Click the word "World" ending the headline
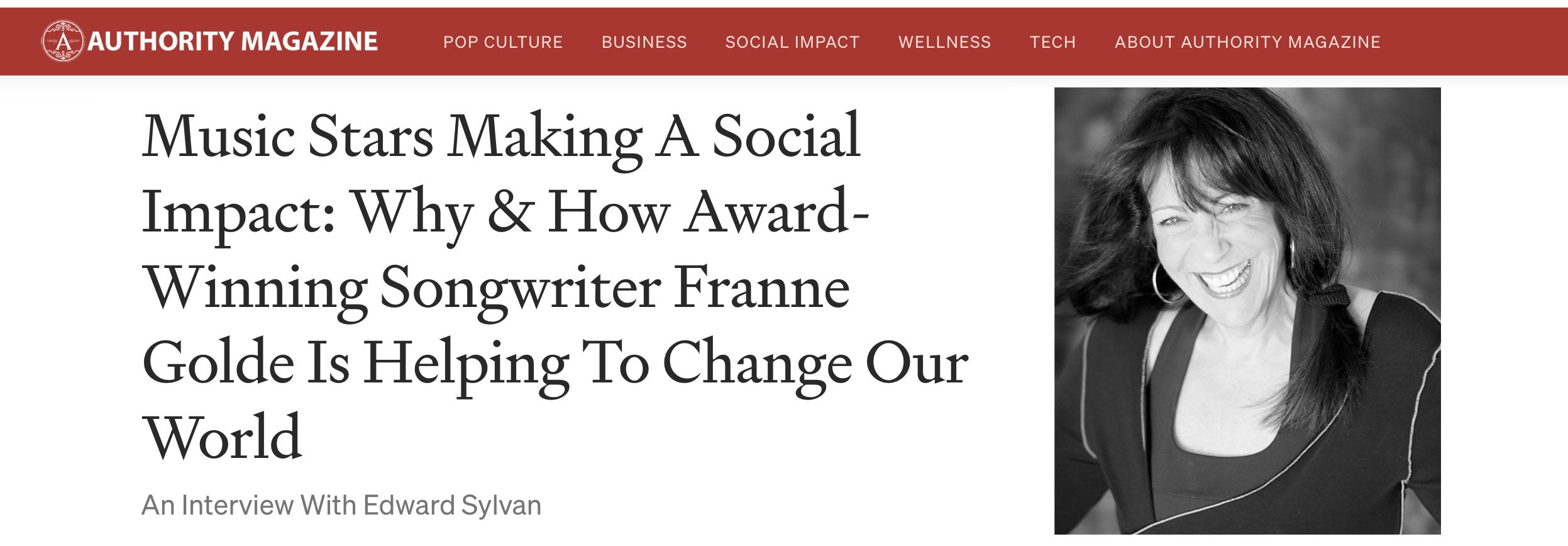 (223, 438)
